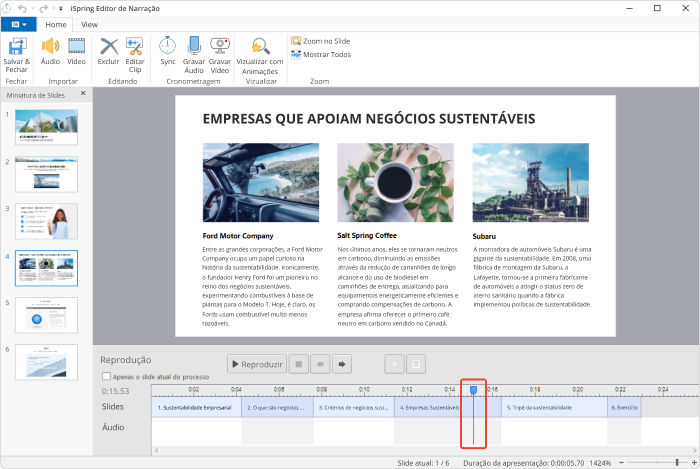Click the stop playback button
The width and height of the screenshot is (700, 469).
299,364
